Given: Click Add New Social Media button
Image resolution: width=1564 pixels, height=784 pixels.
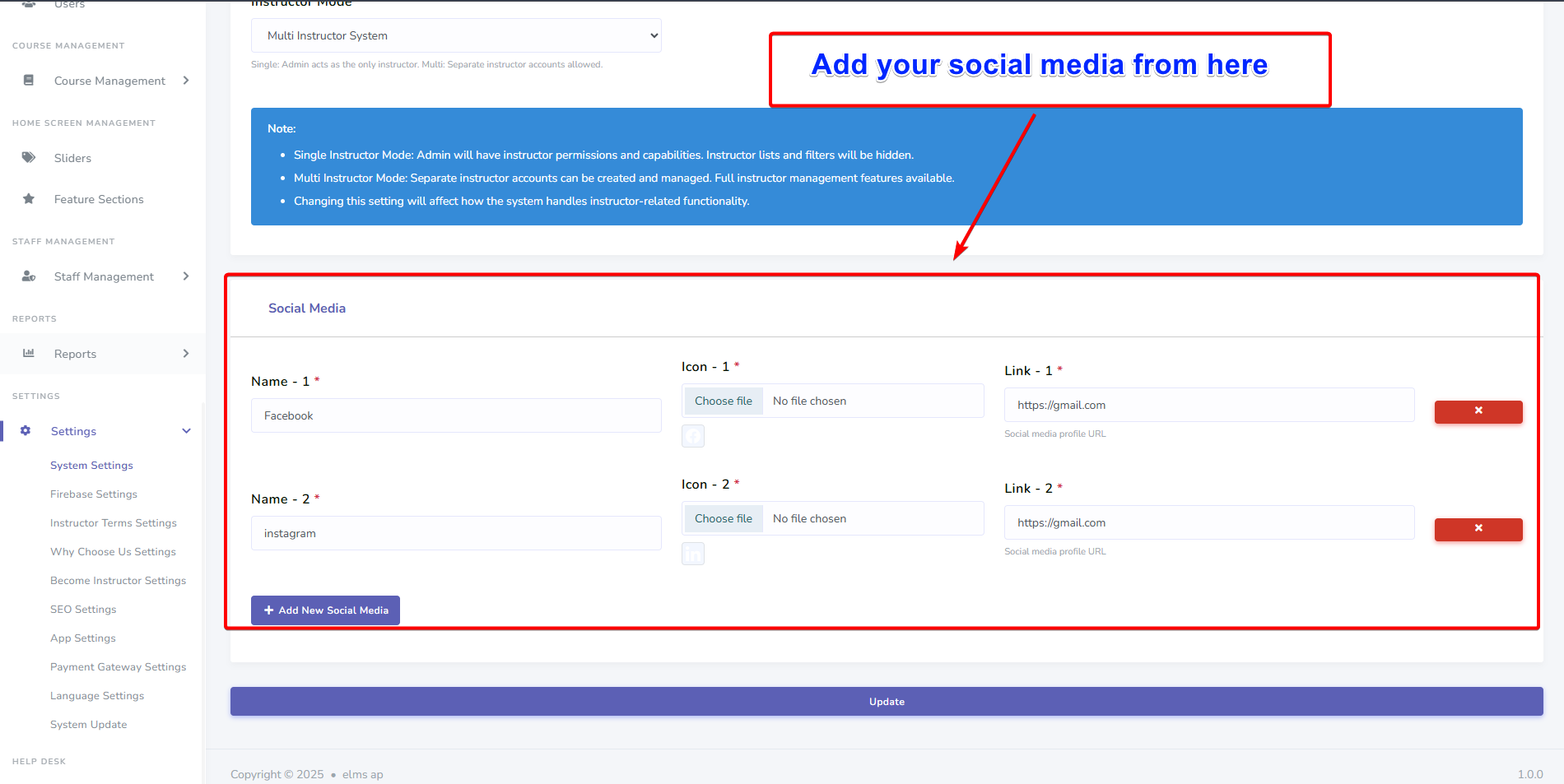Looking at the screenshot, I should [325, 610].
